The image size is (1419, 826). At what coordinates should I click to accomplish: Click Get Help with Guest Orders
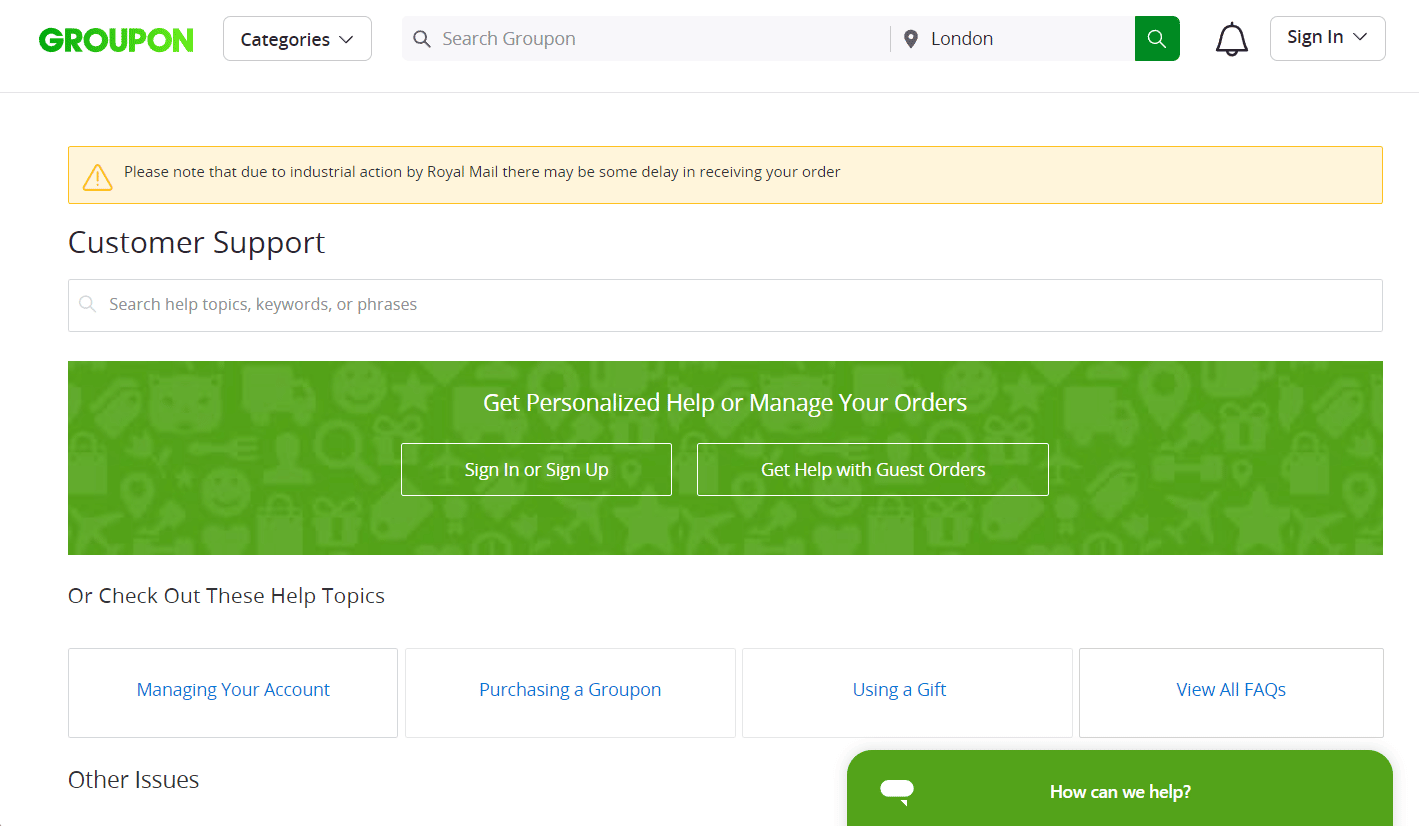tap(872, 469)
